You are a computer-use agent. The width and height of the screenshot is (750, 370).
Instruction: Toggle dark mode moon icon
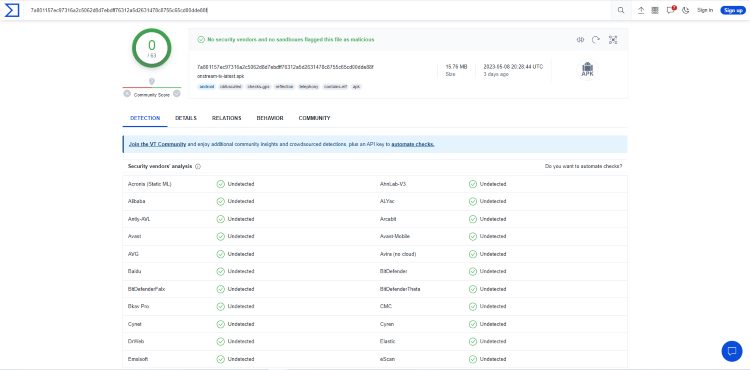(x=685, y=11)
